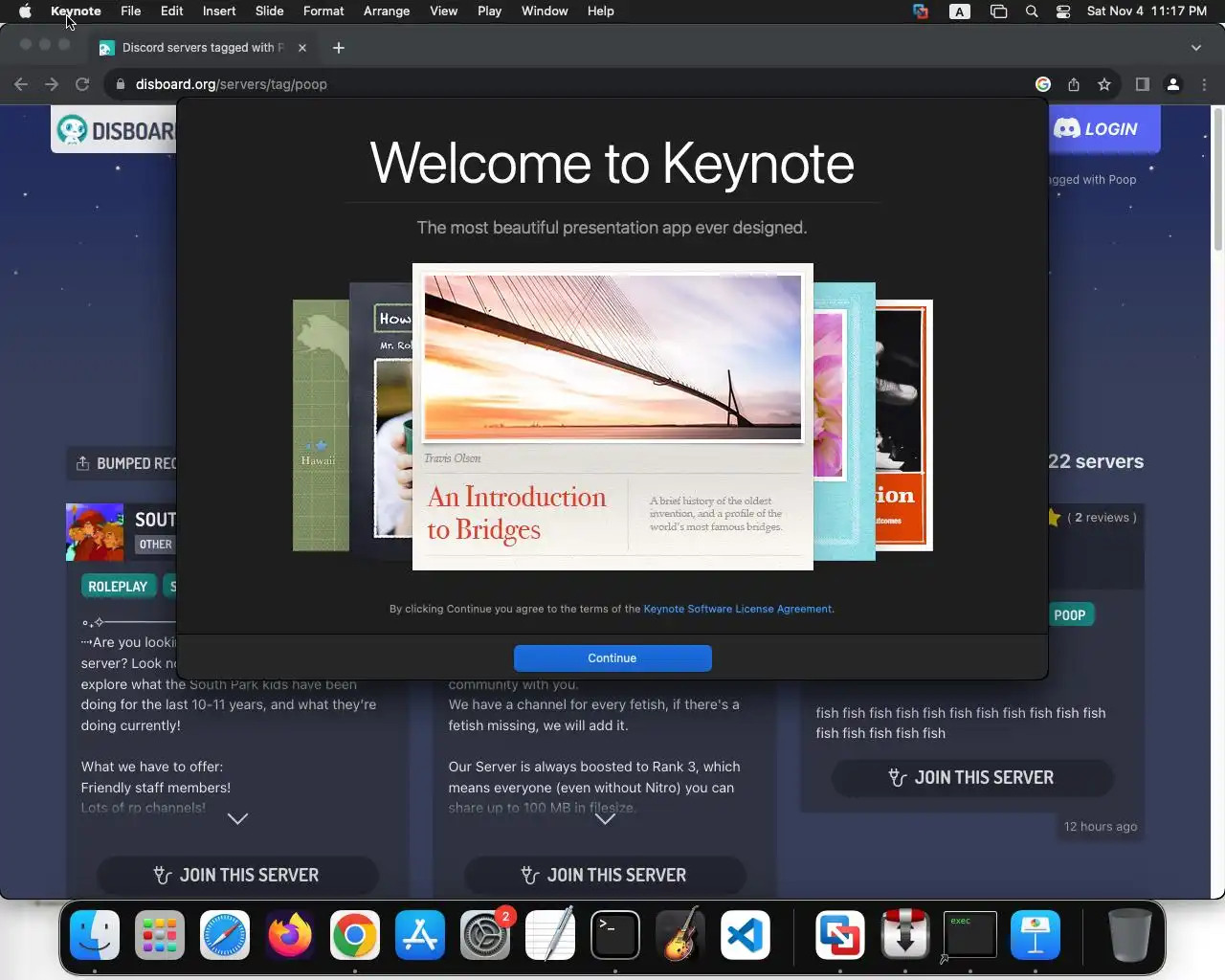Open the Format menu
This screenshot has height=980, width=1225.
point(323,11)
